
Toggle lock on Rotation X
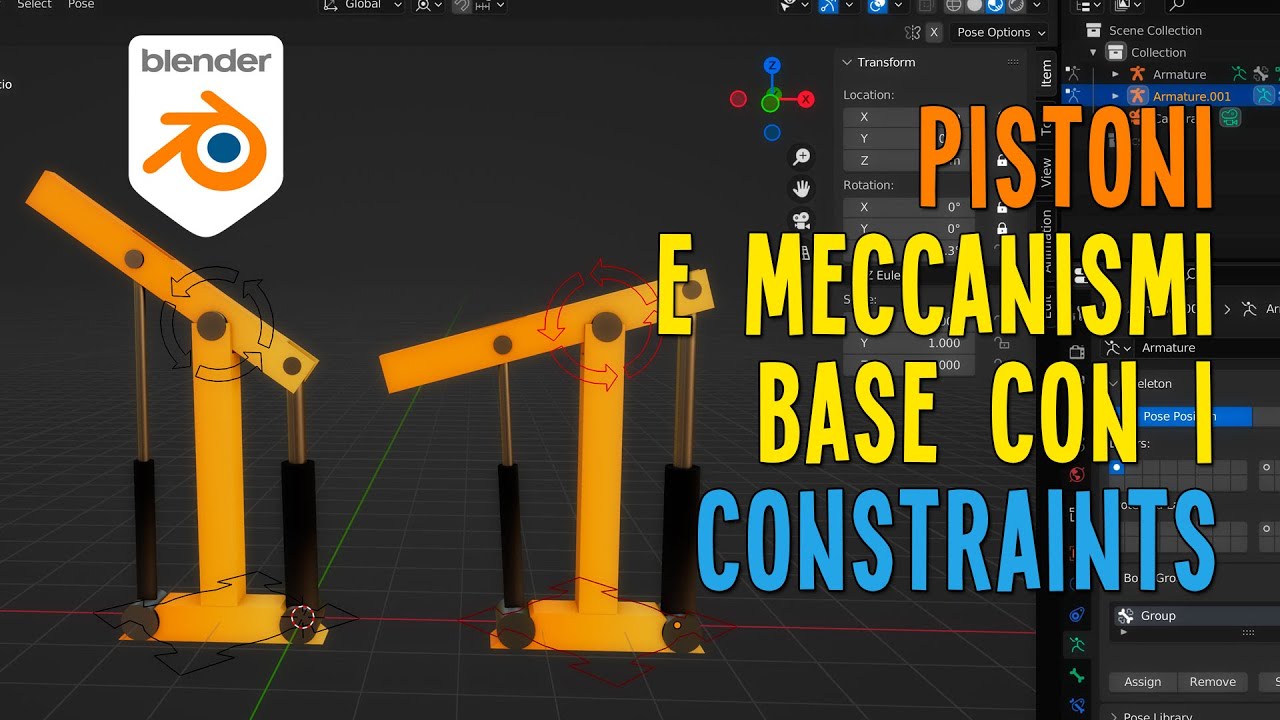click(x=1001, y=207)
